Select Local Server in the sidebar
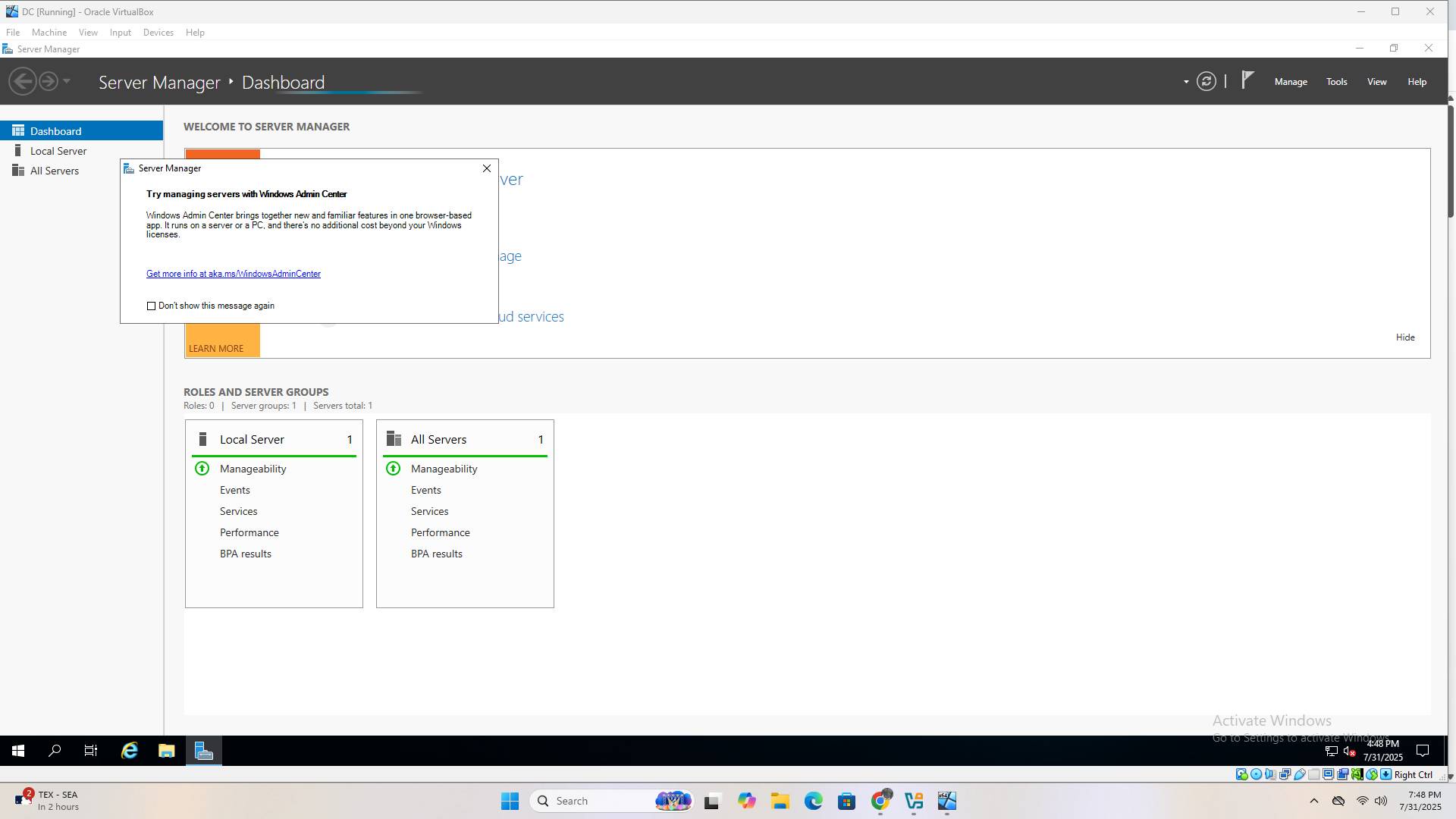Screen dimensions: 1456x819 pyautogui.click(x=58, y=151)
